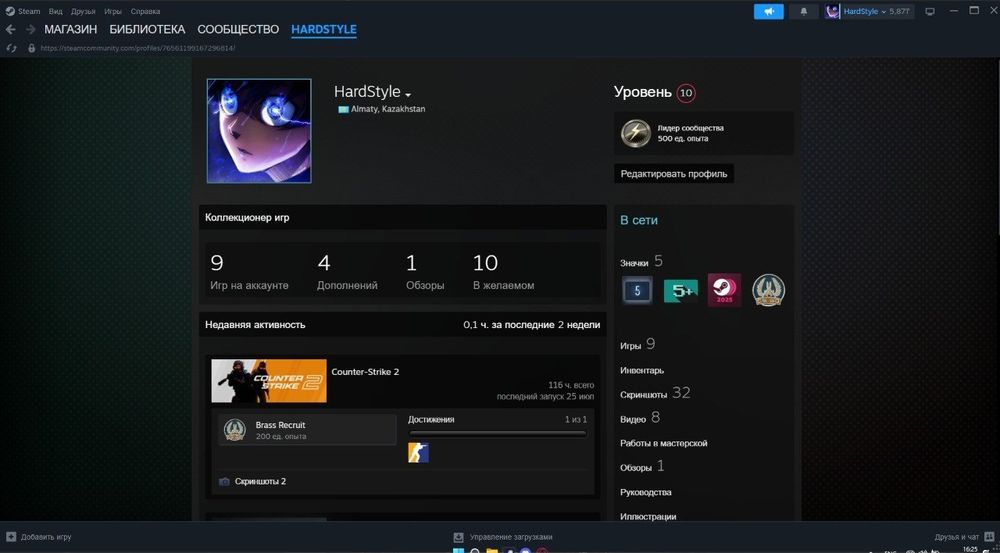Click the level 10 circle badge
The height and width of the screenshot is (553, 1000).
pos(686,93)
